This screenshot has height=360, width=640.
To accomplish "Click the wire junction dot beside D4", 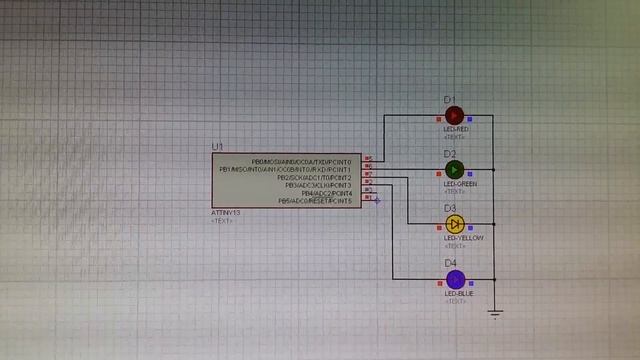I will pyautogui.click(x=494, y=280).
